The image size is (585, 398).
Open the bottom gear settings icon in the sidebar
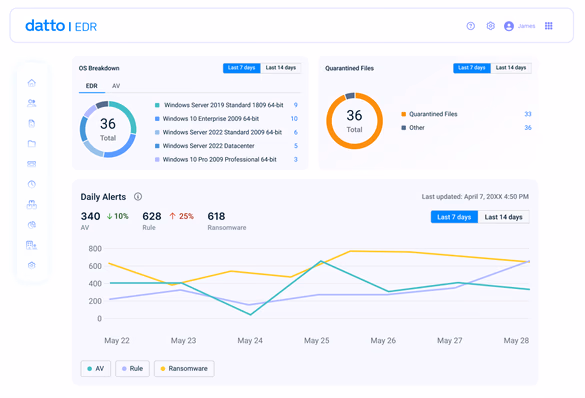click(x=32, y=265)
